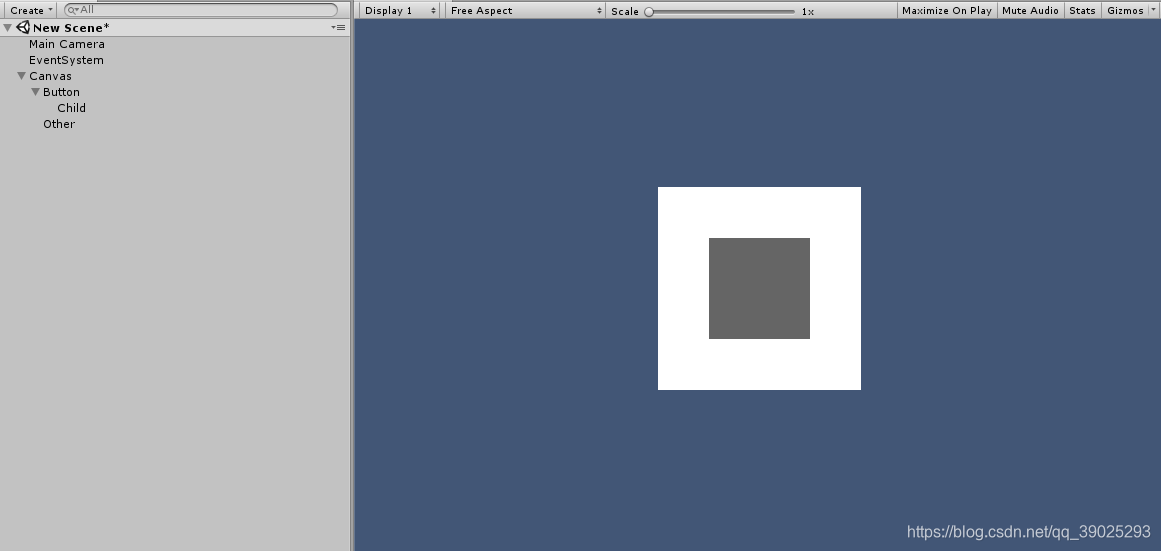1161x551 pixels.
Task: Open the search filter magnifier dropdown
Action: coord(73,10)
